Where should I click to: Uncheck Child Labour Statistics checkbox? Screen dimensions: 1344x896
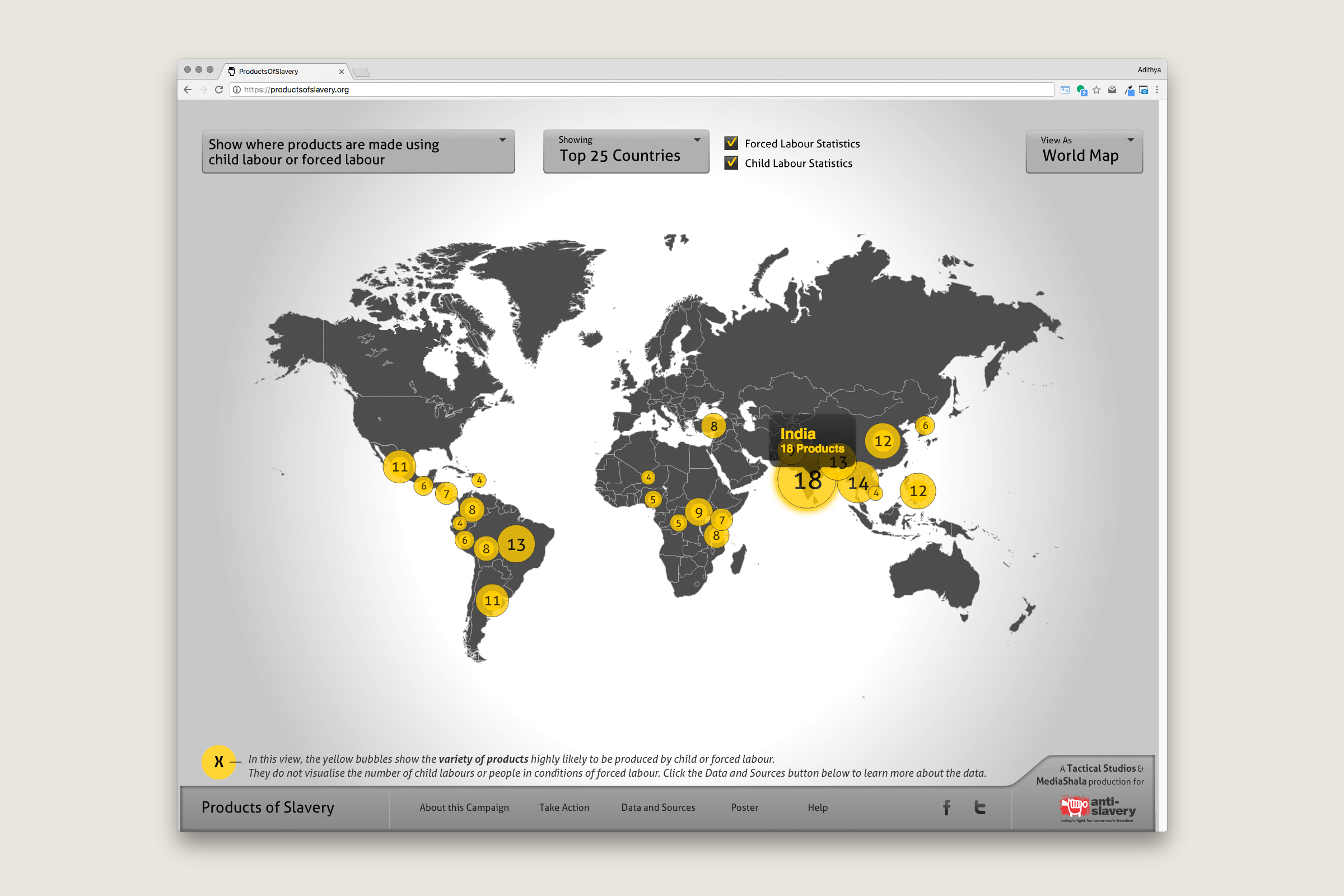731,162
